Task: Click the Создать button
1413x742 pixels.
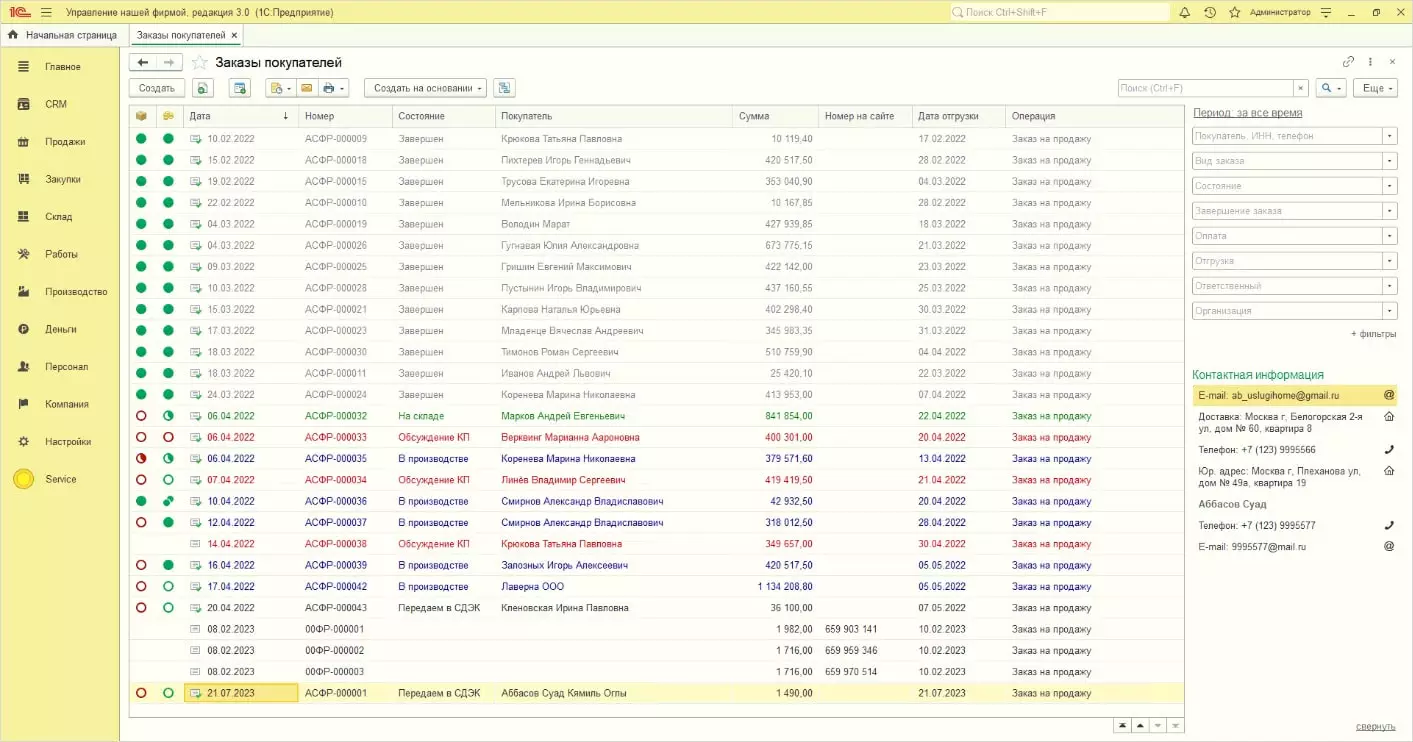Action: [157, 88]
